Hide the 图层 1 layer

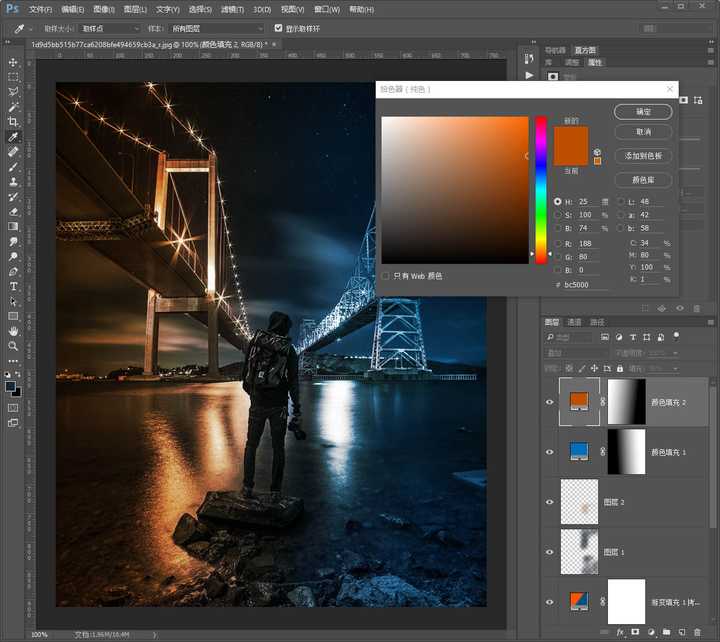tap(550, 552)
